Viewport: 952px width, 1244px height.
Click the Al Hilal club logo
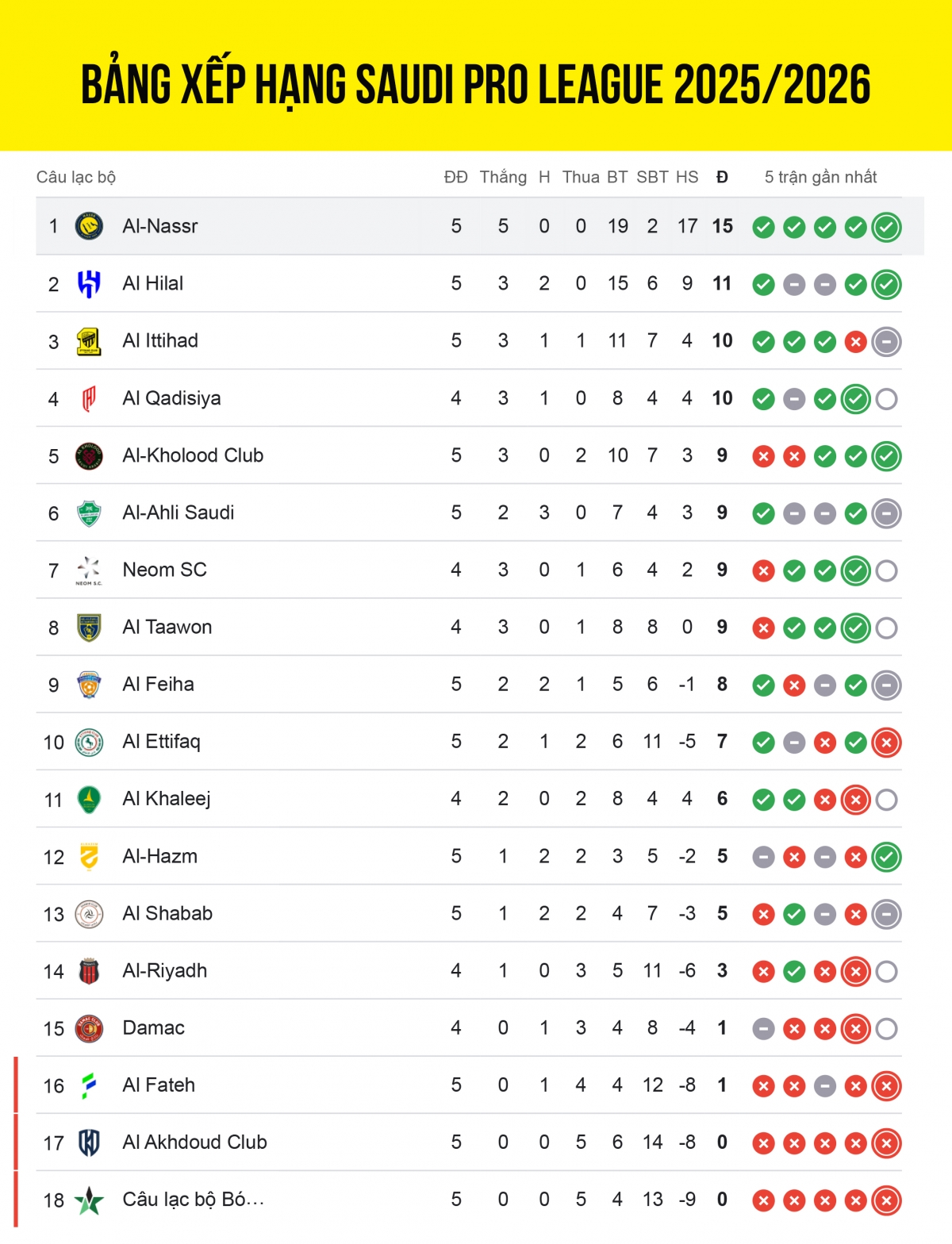tap(89, 284)
